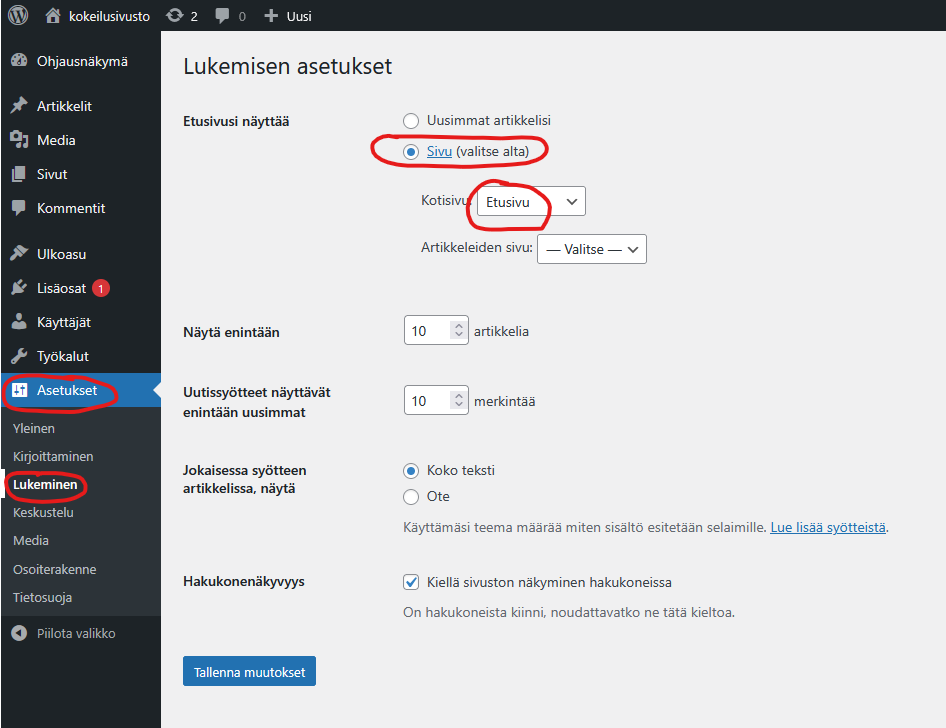Click the Ohjausnäkymä dashboard gauge icon
Viewport: 946px width, 728px height.
[x=19, y=60]
